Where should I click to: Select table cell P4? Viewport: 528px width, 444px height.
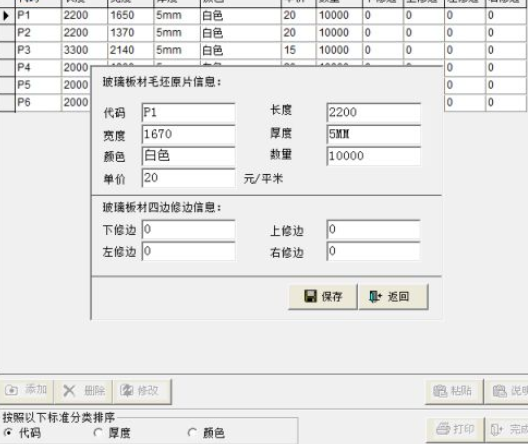pyautogui.click(x=38, y=68)
